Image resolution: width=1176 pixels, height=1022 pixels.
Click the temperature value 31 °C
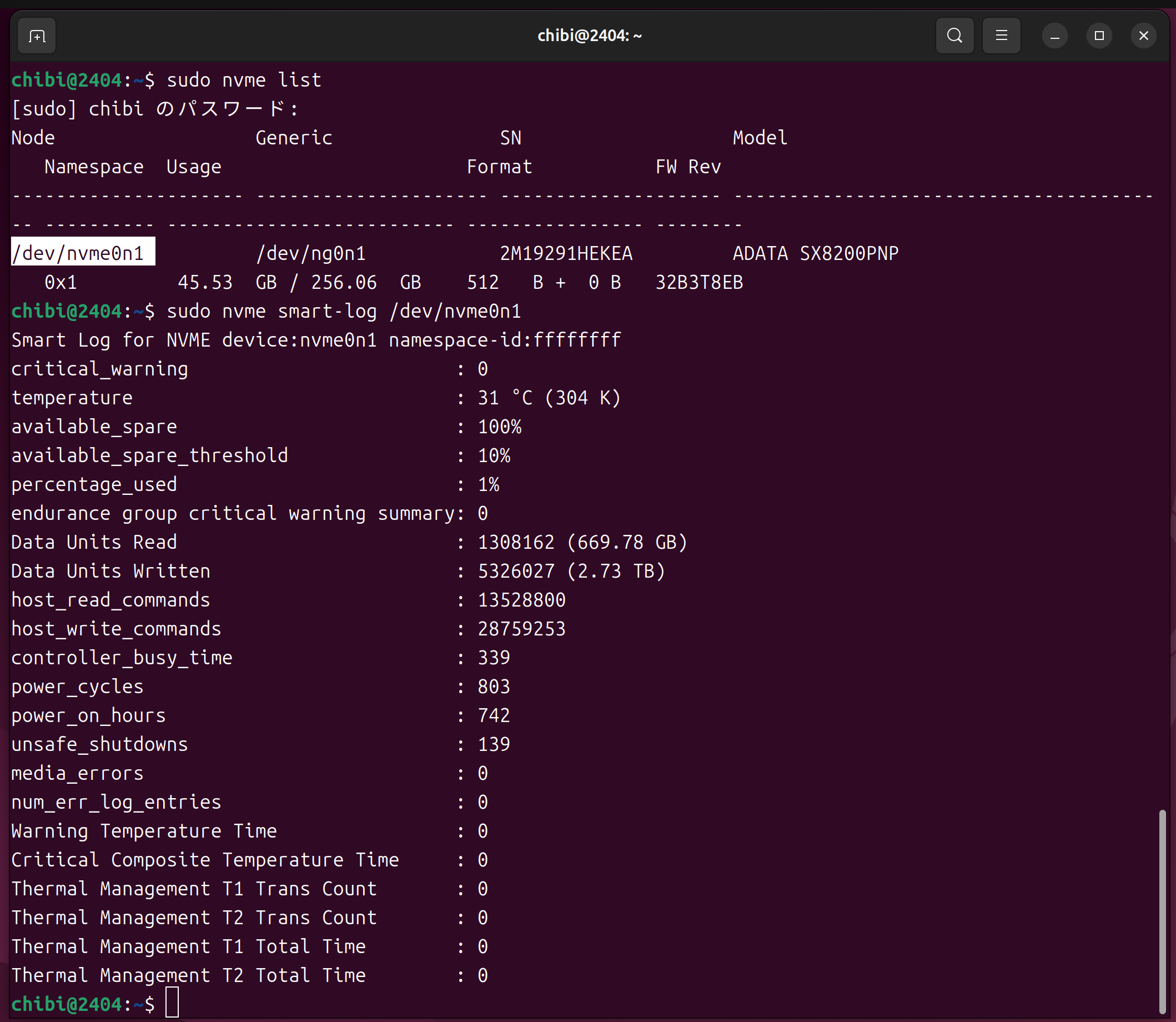(x=505, y=398)
